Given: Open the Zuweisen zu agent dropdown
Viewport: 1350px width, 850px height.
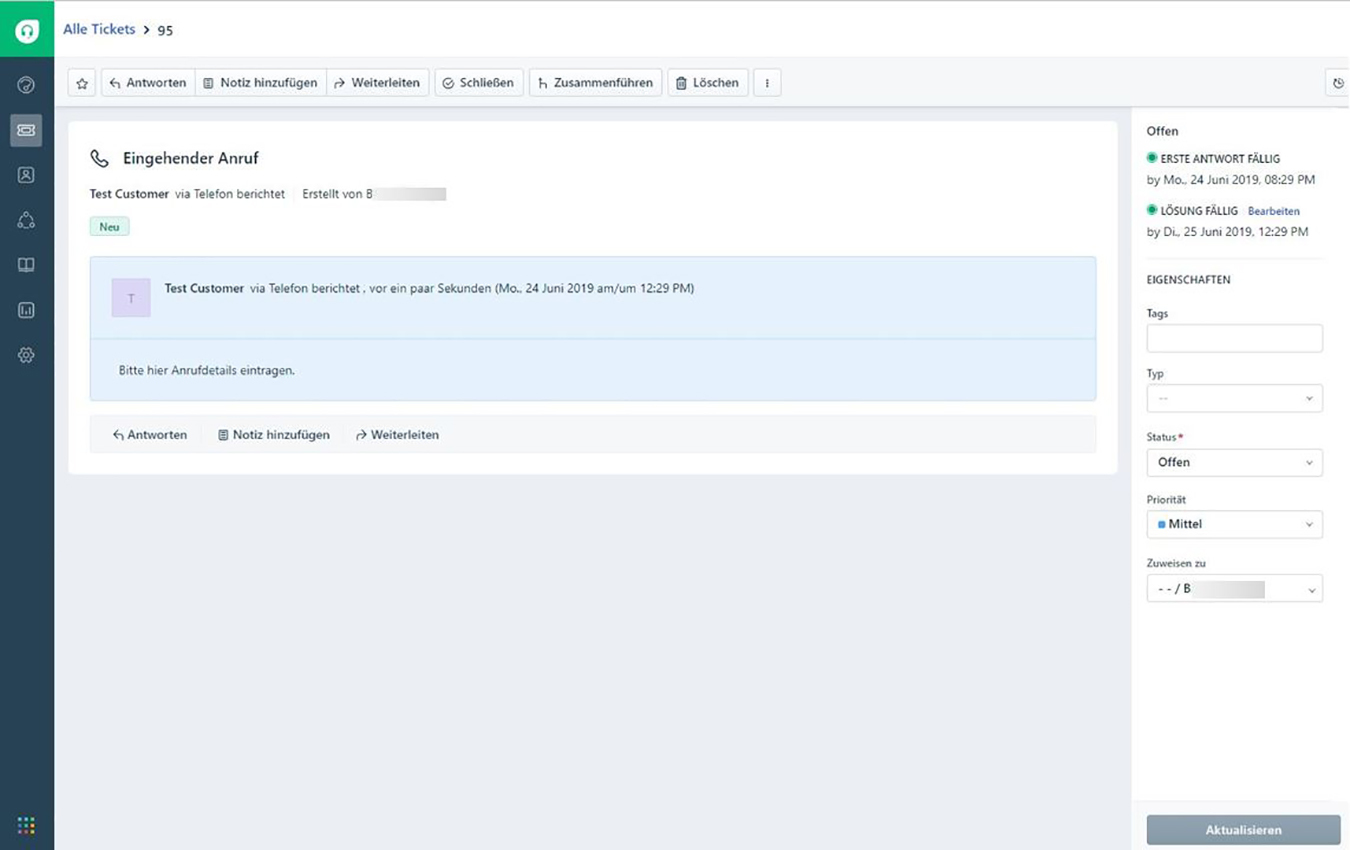Looking at the screenshot, I should (x=1234, y=588).
